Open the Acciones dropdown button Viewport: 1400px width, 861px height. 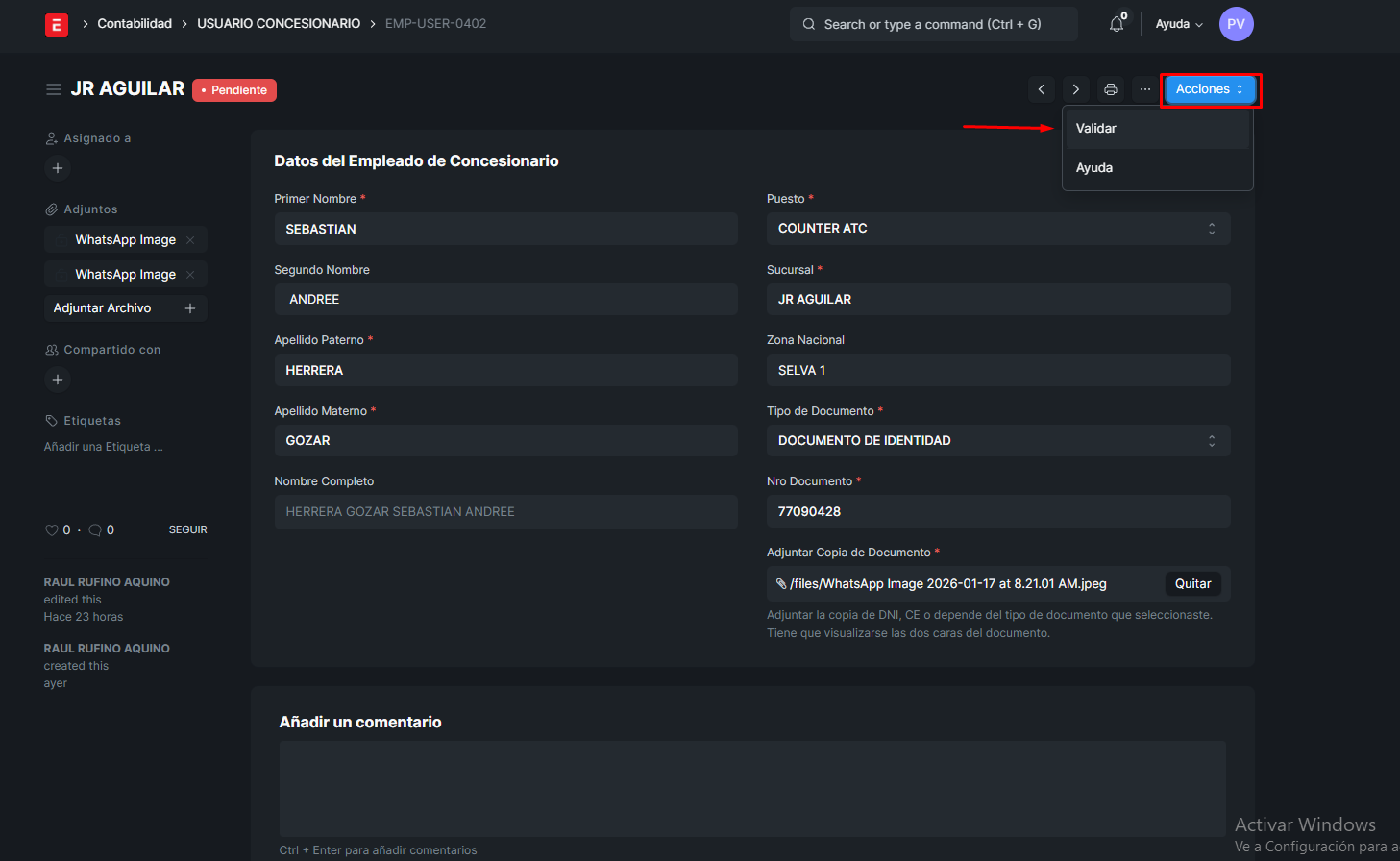(1209, 89)
